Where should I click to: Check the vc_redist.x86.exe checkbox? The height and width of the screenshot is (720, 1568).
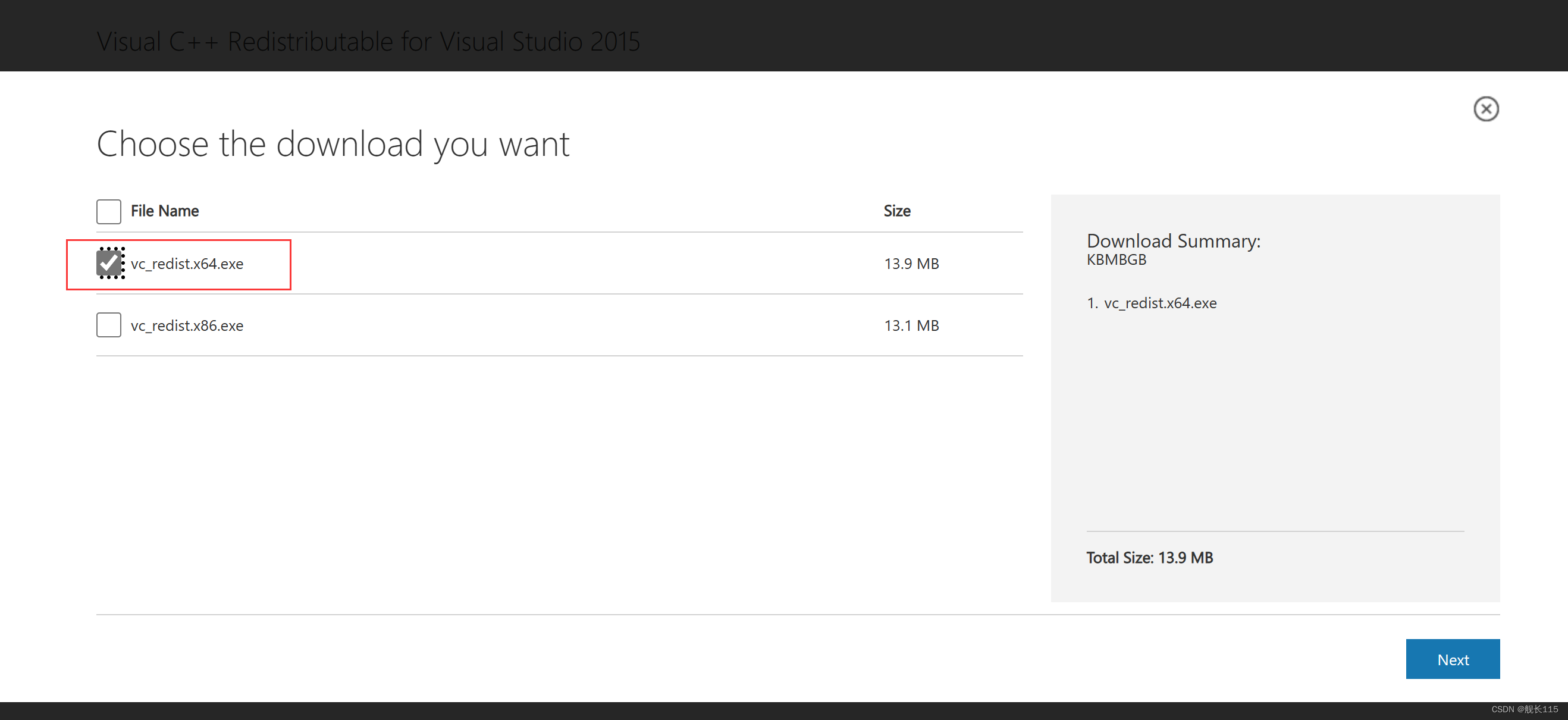pyautogui.click(x=108, y=325)
